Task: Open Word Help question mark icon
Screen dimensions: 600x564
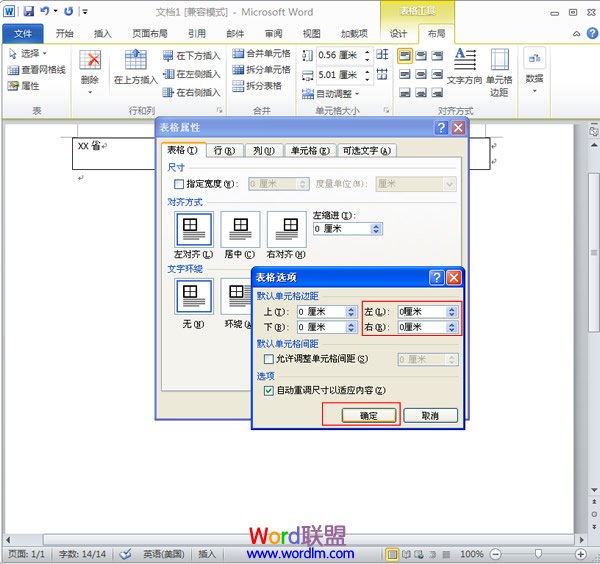Action: (x=592, y=33)
